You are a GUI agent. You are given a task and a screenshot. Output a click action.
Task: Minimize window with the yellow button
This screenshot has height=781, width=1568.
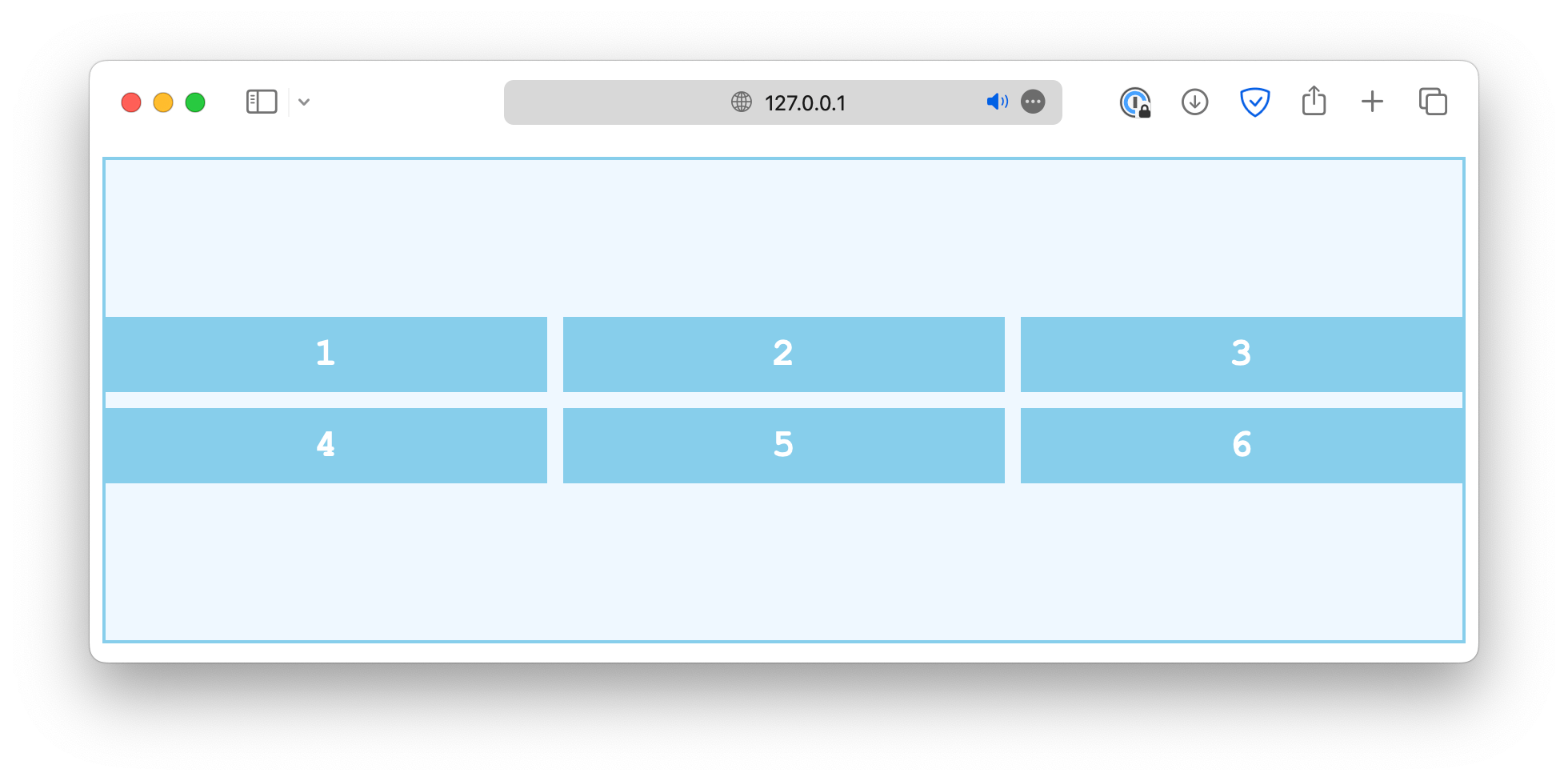point(162,102)
